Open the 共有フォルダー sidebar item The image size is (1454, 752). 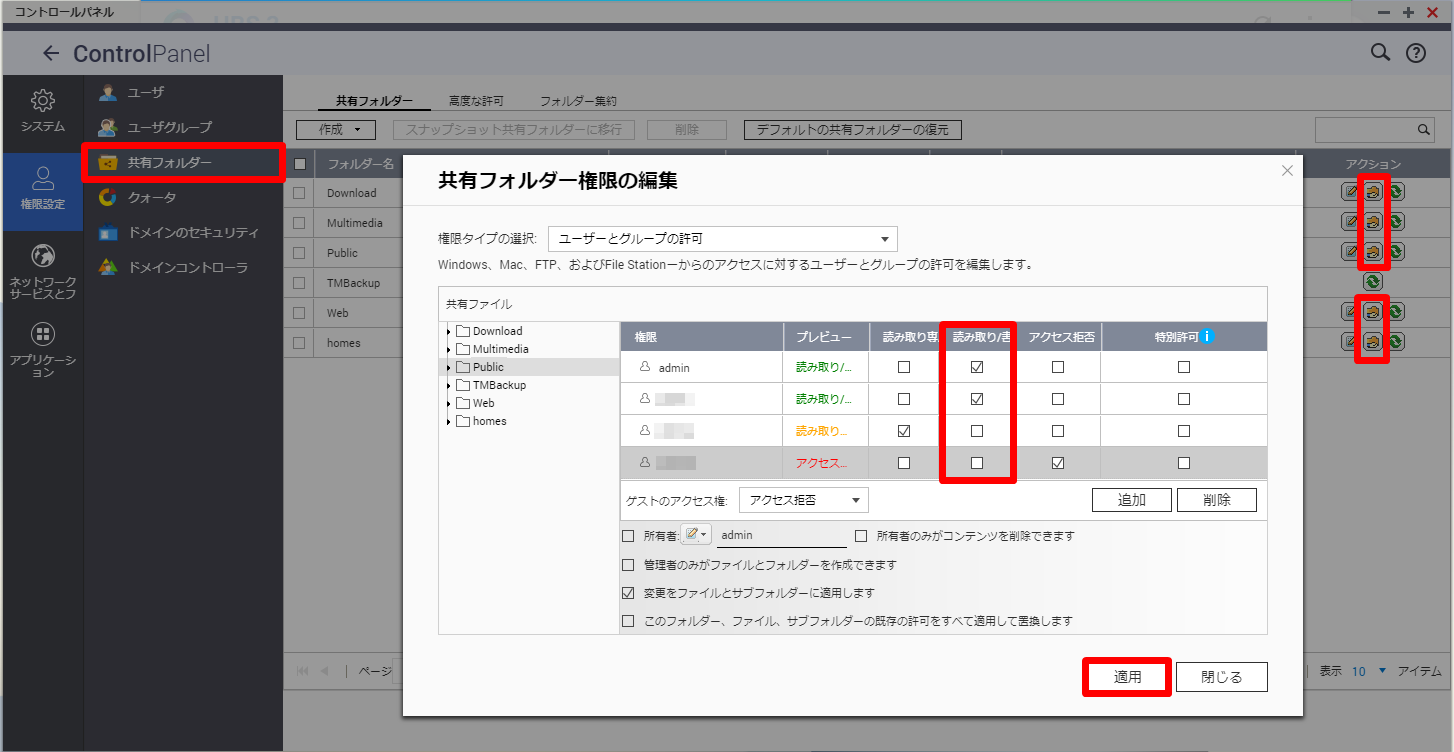coord(183,162)
